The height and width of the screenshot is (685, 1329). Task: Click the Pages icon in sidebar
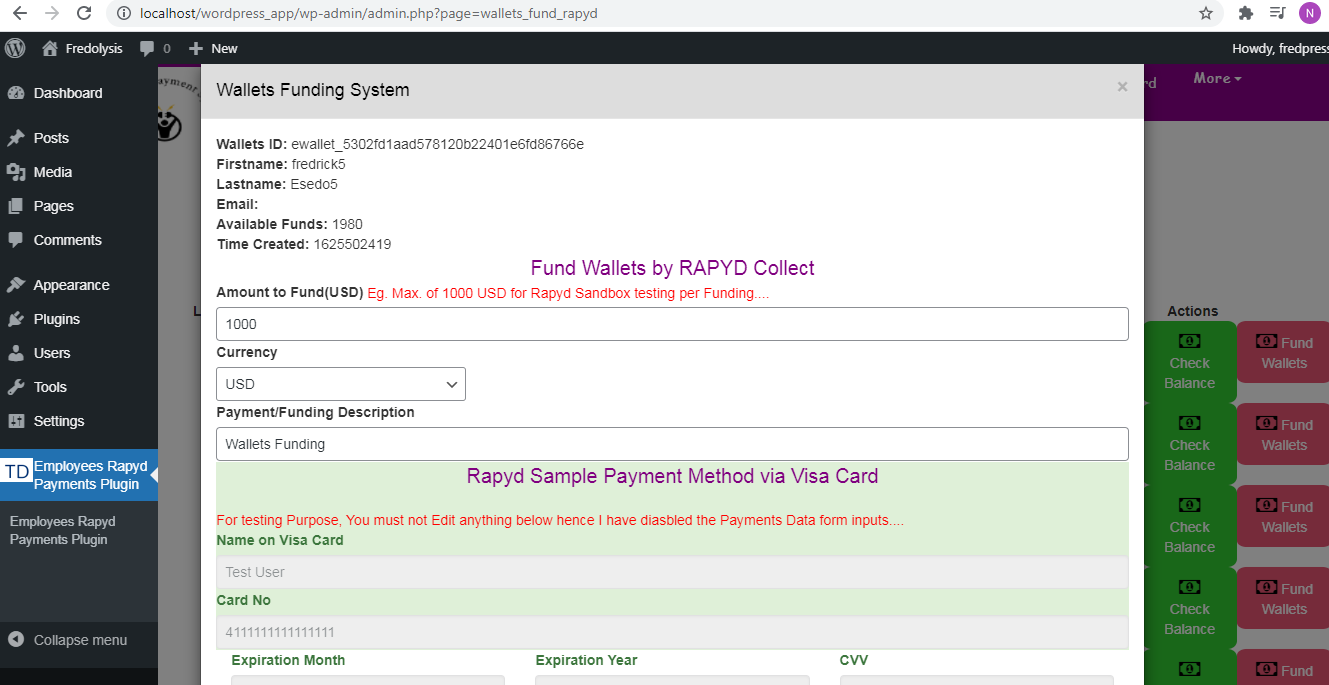click(x=16, y=206)
